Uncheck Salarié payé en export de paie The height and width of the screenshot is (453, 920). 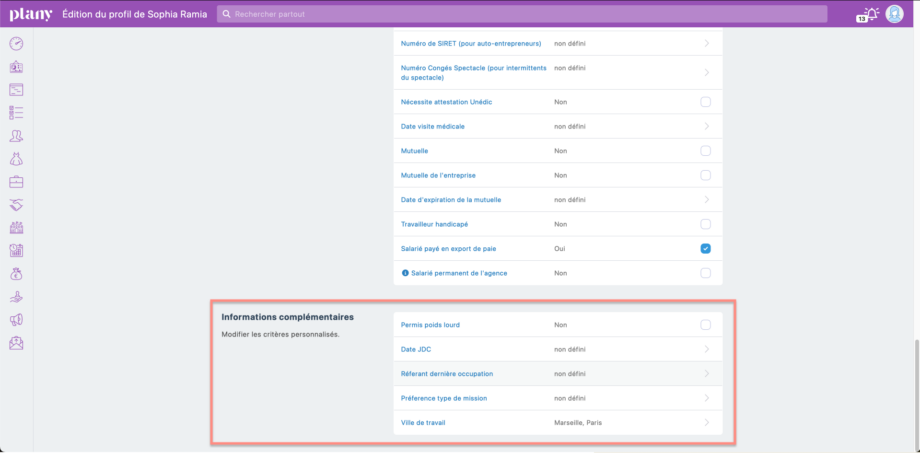(705, 248)
